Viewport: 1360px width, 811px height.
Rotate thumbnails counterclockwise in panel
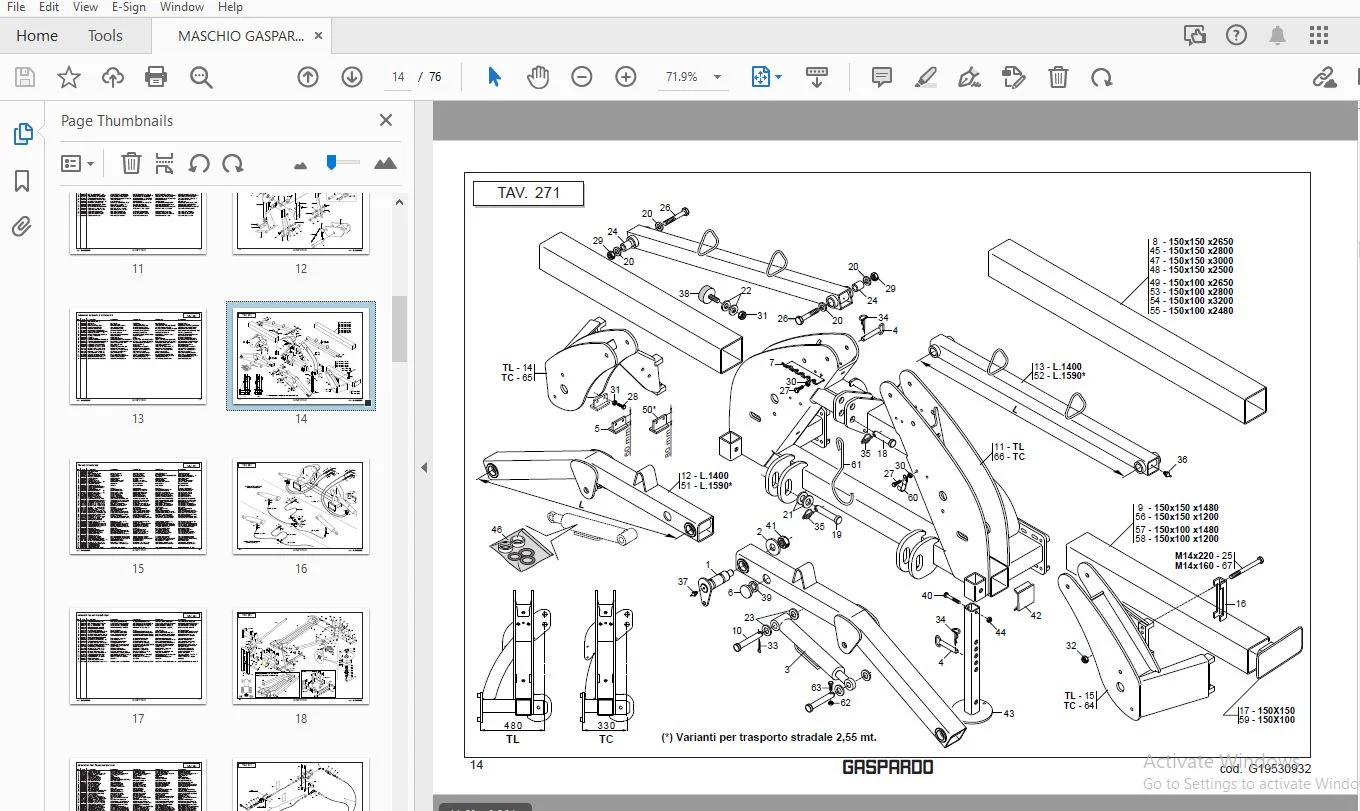point(199,163)
